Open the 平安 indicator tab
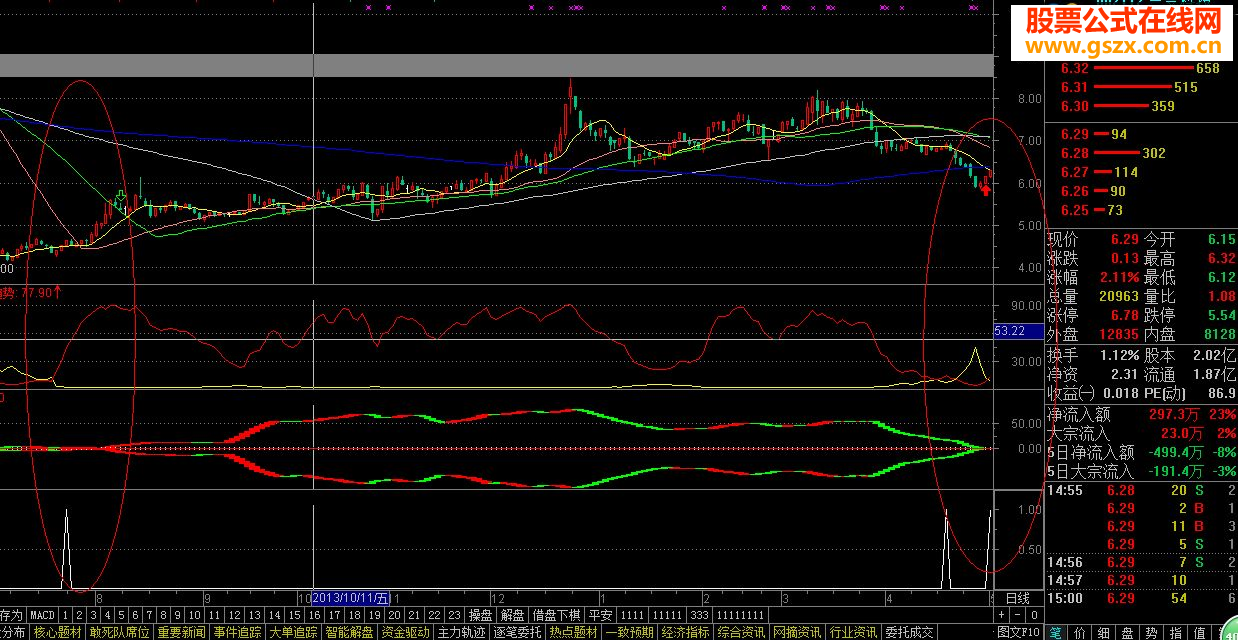The image size is (1238, 640). tap(599, 615)
